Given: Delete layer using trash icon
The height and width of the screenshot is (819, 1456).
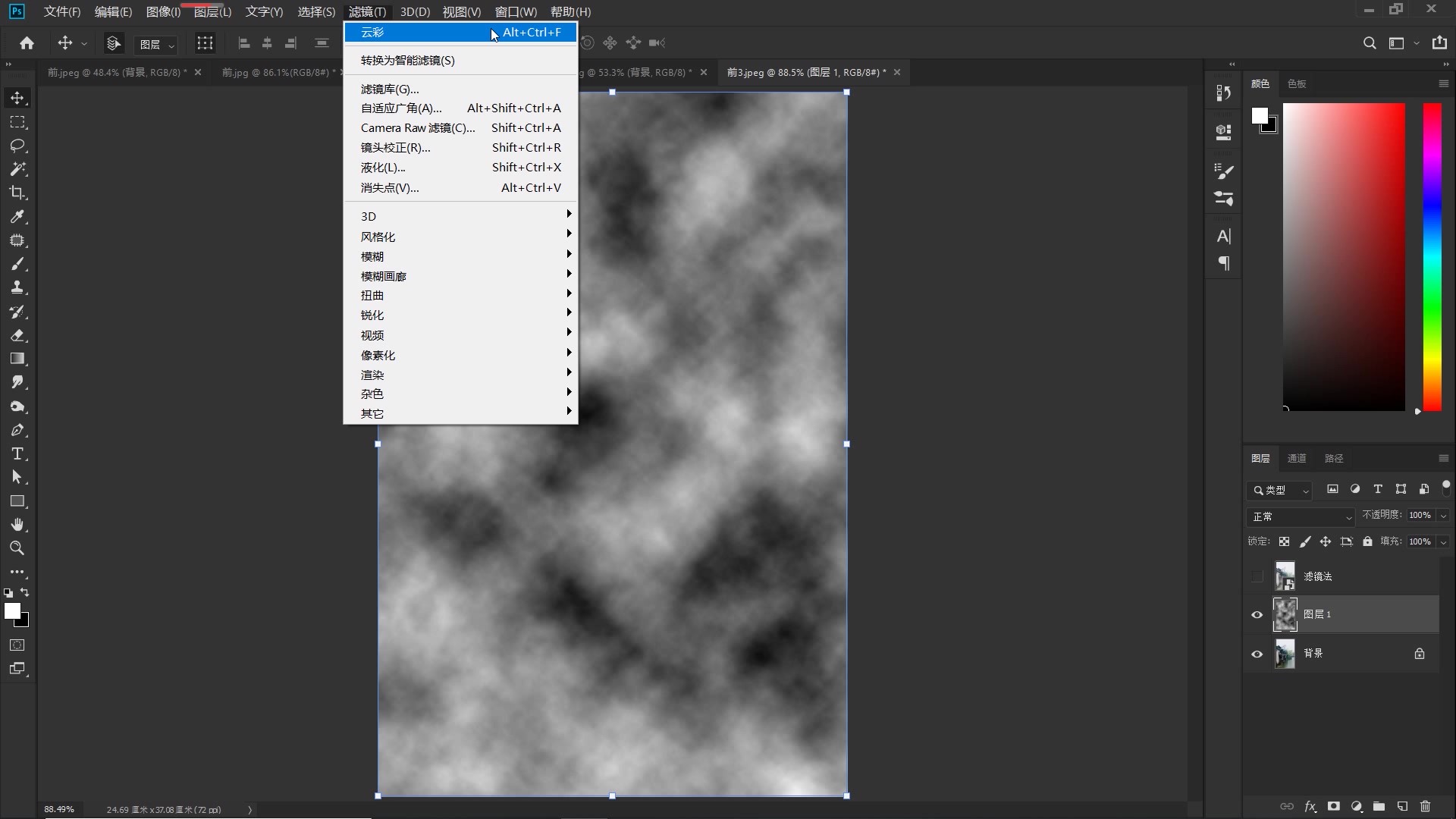Looking at the screenshot, I should click(1426, 806).
